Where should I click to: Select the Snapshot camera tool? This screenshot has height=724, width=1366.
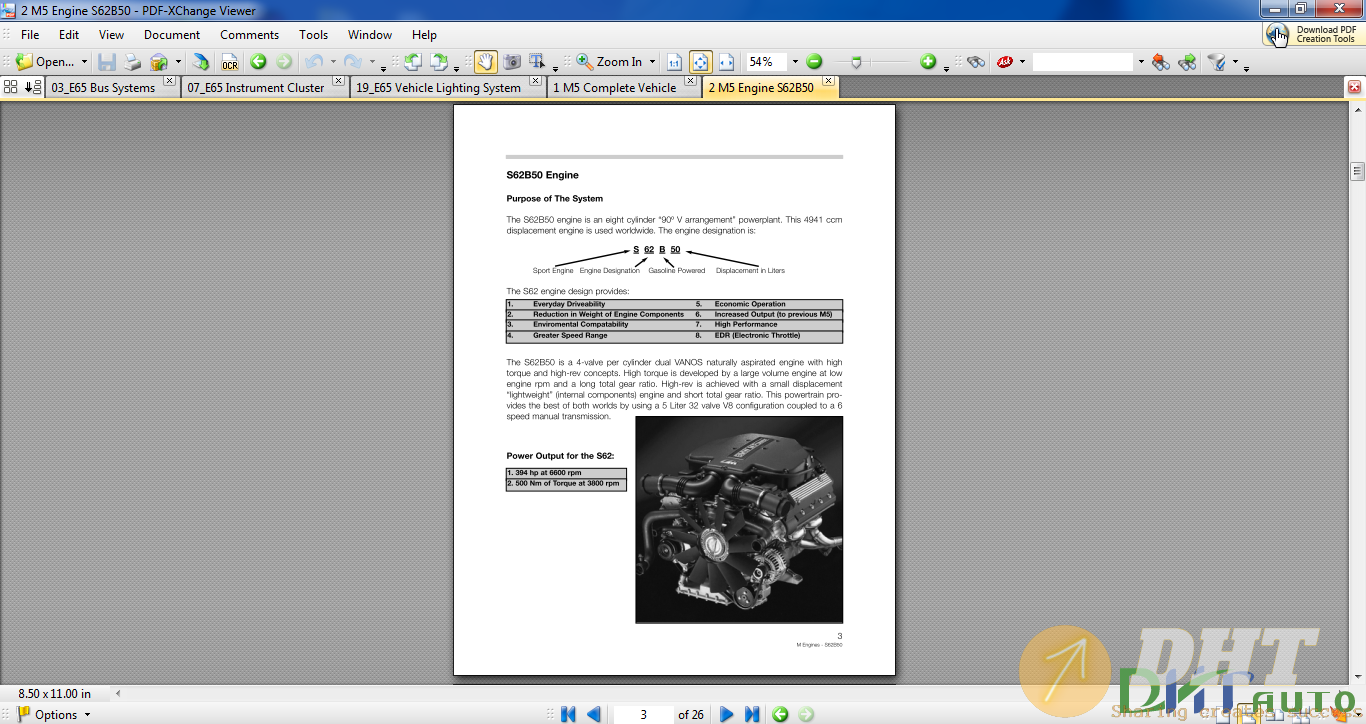tap(512, 62)
